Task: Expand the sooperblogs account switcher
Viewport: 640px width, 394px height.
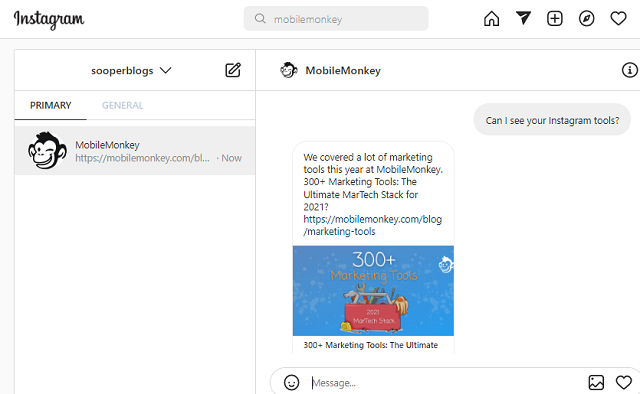Action: (x=131, y=71)
